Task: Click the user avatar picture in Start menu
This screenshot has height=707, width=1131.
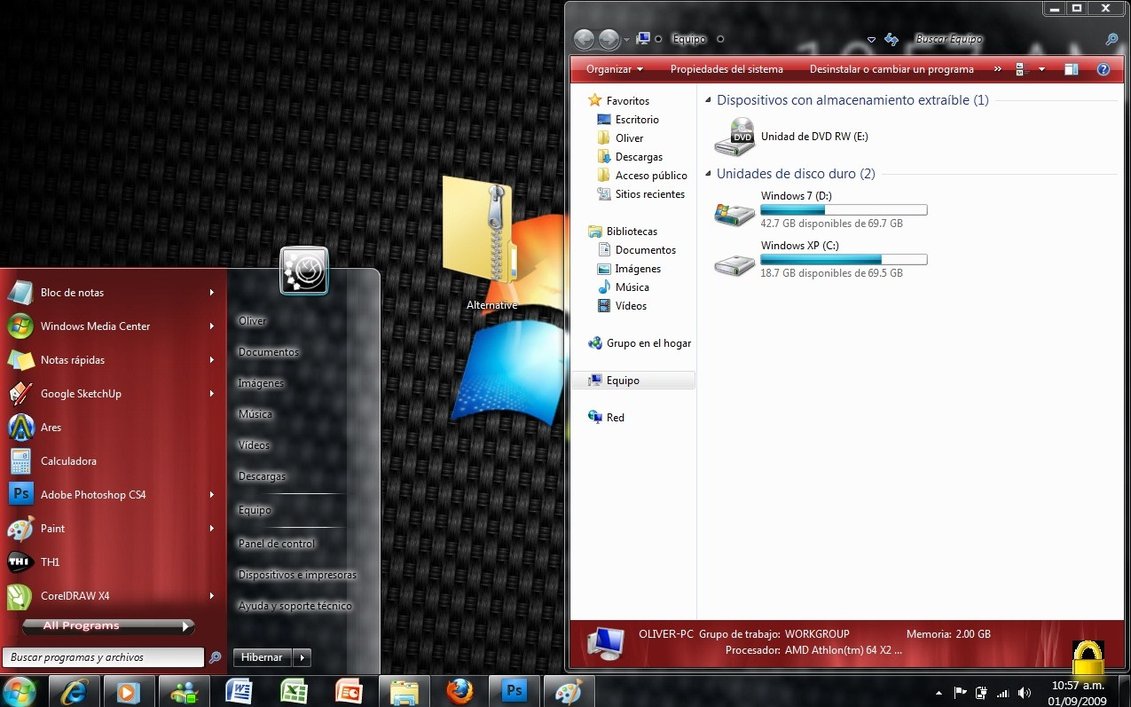Action: click(x=304, y=271)
